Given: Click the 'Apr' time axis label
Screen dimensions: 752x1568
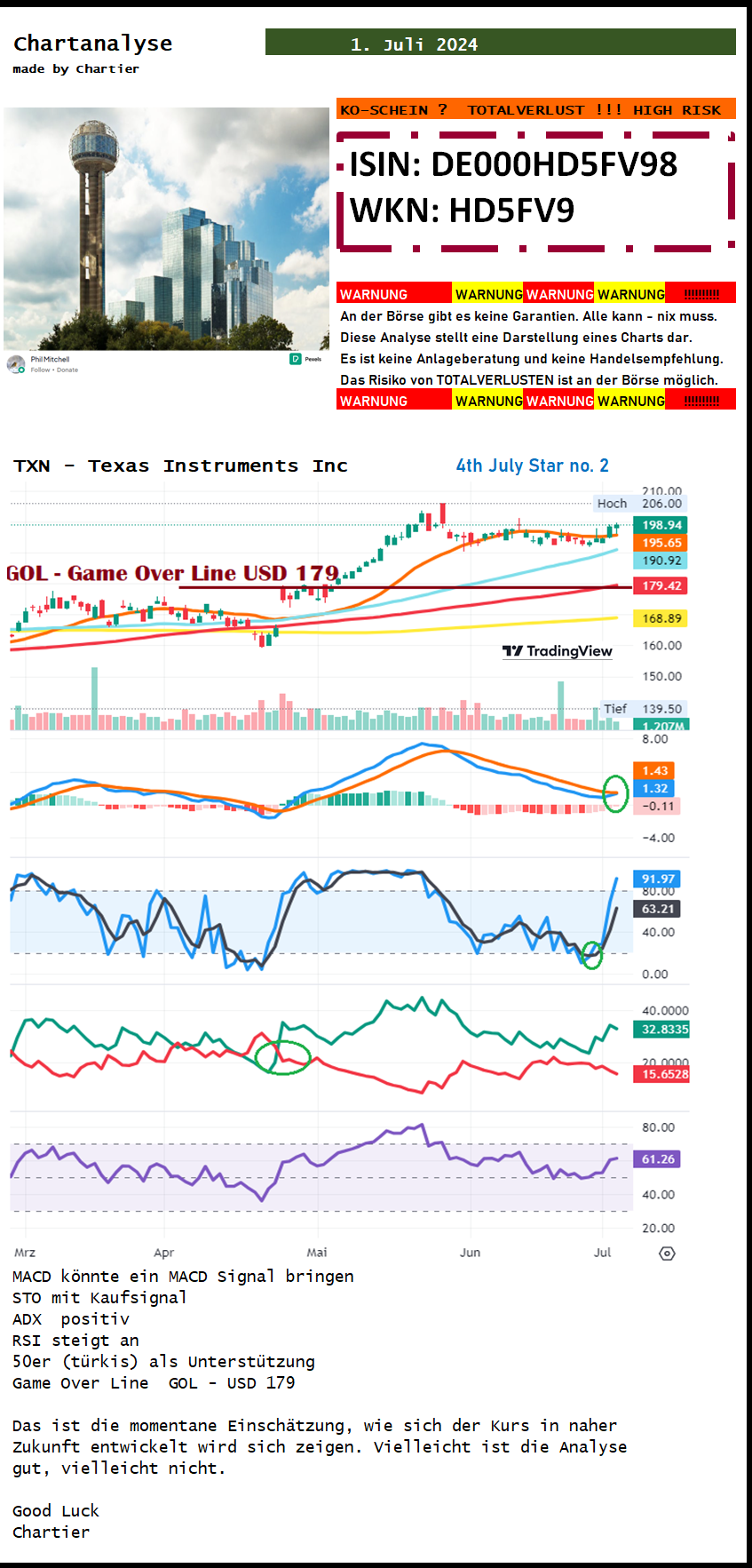Looking at the screenshot, I should click(x=164, y=1252).
